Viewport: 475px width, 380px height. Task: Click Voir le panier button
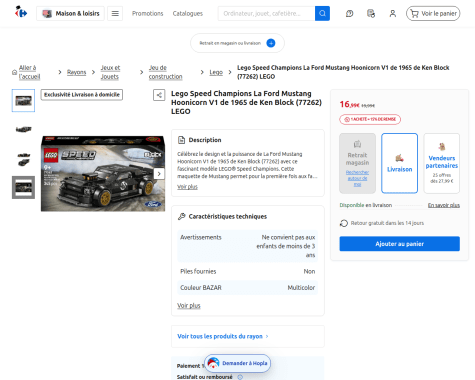(433, 14)
